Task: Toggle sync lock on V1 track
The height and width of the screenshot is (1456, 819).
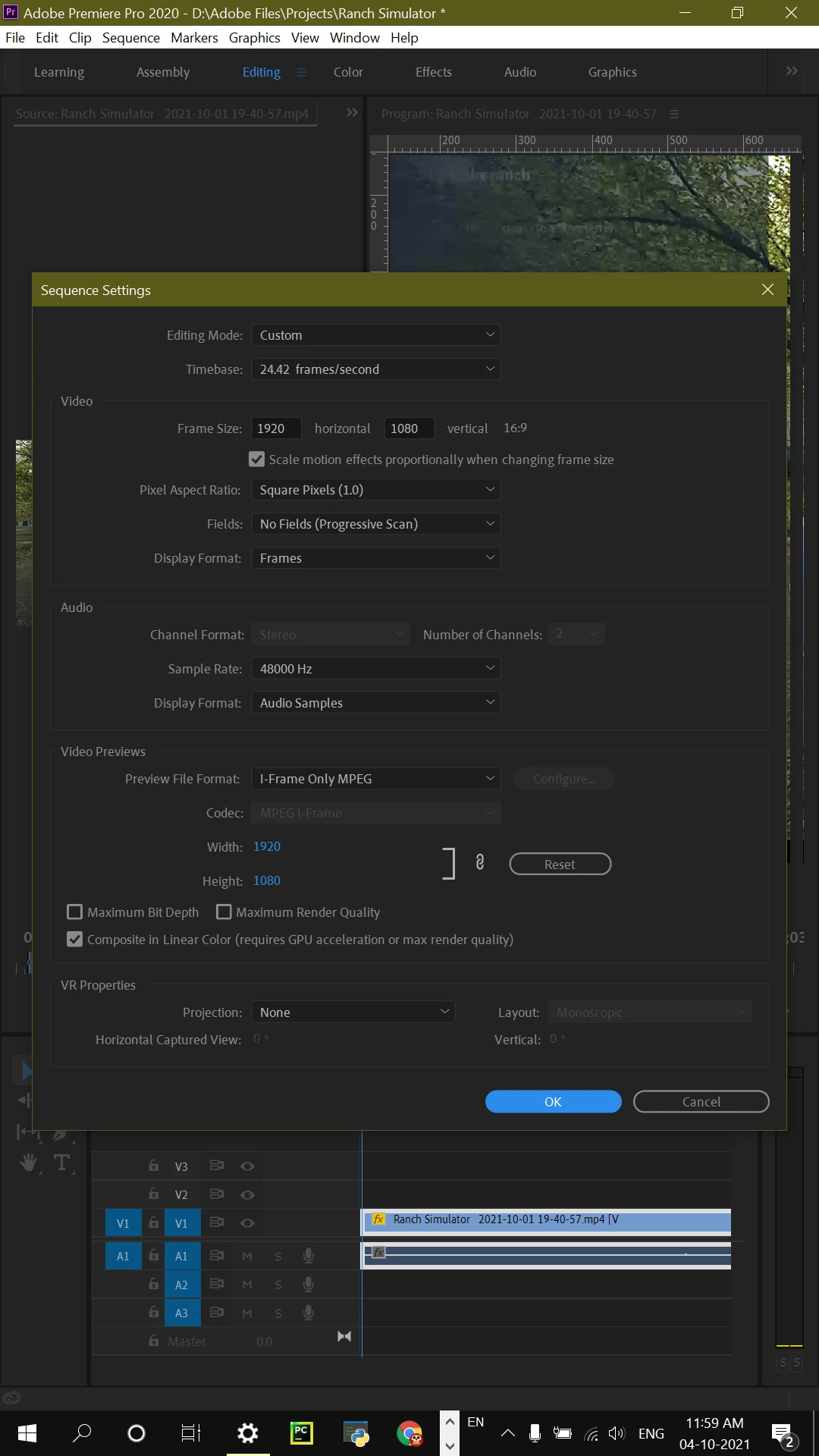Action: pos(216,1222)
